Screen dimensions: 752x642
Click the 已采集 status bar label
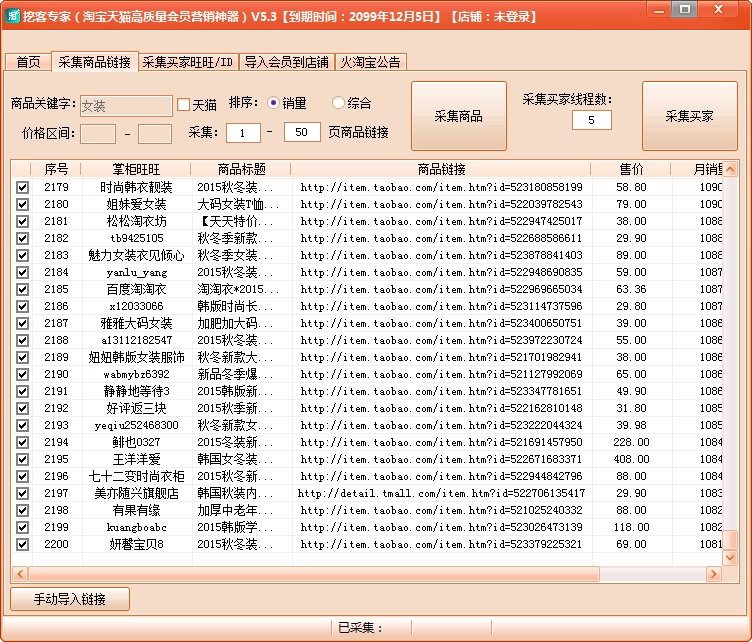(360, 628)
